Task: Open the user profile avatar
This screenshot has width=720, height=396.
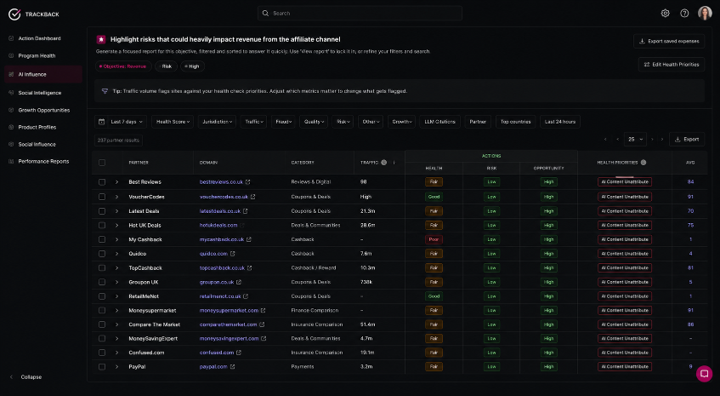Action: [705, 13]
